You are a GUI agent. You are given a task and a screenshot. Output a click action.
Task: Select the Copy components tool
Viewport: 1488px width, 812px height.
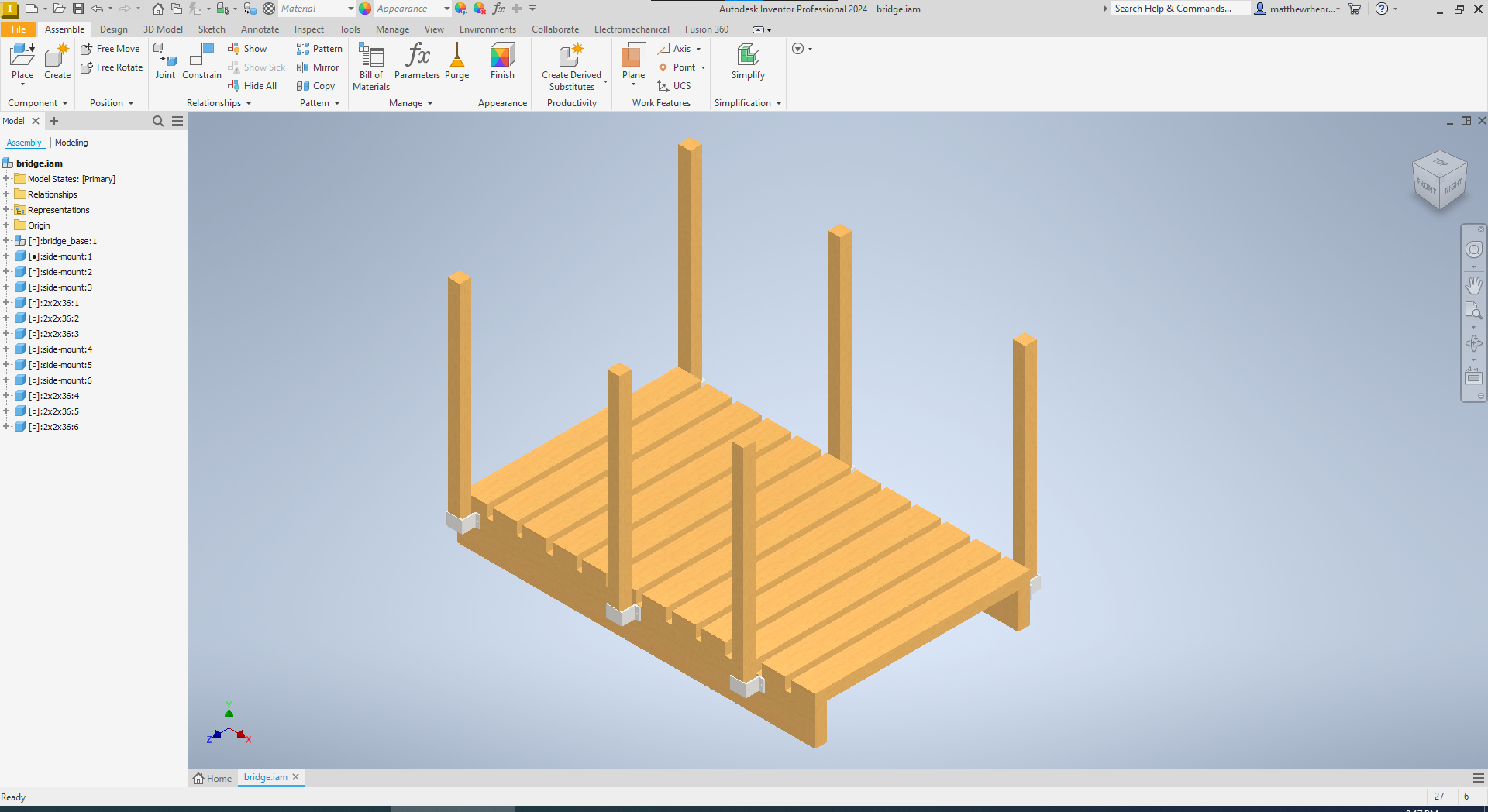(315, 86)
